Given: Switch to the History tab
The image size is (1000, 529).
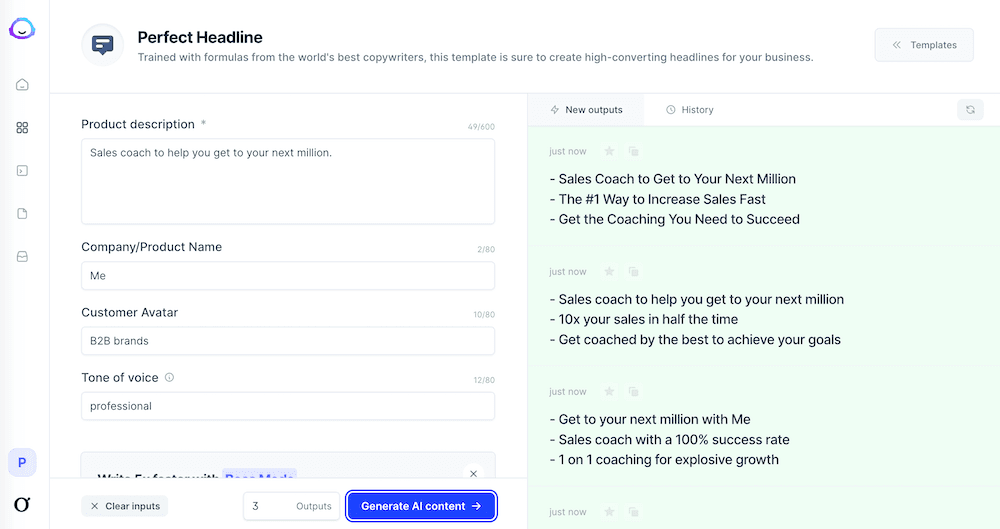Looking at the screenshot, I should (x=689, y=110).
